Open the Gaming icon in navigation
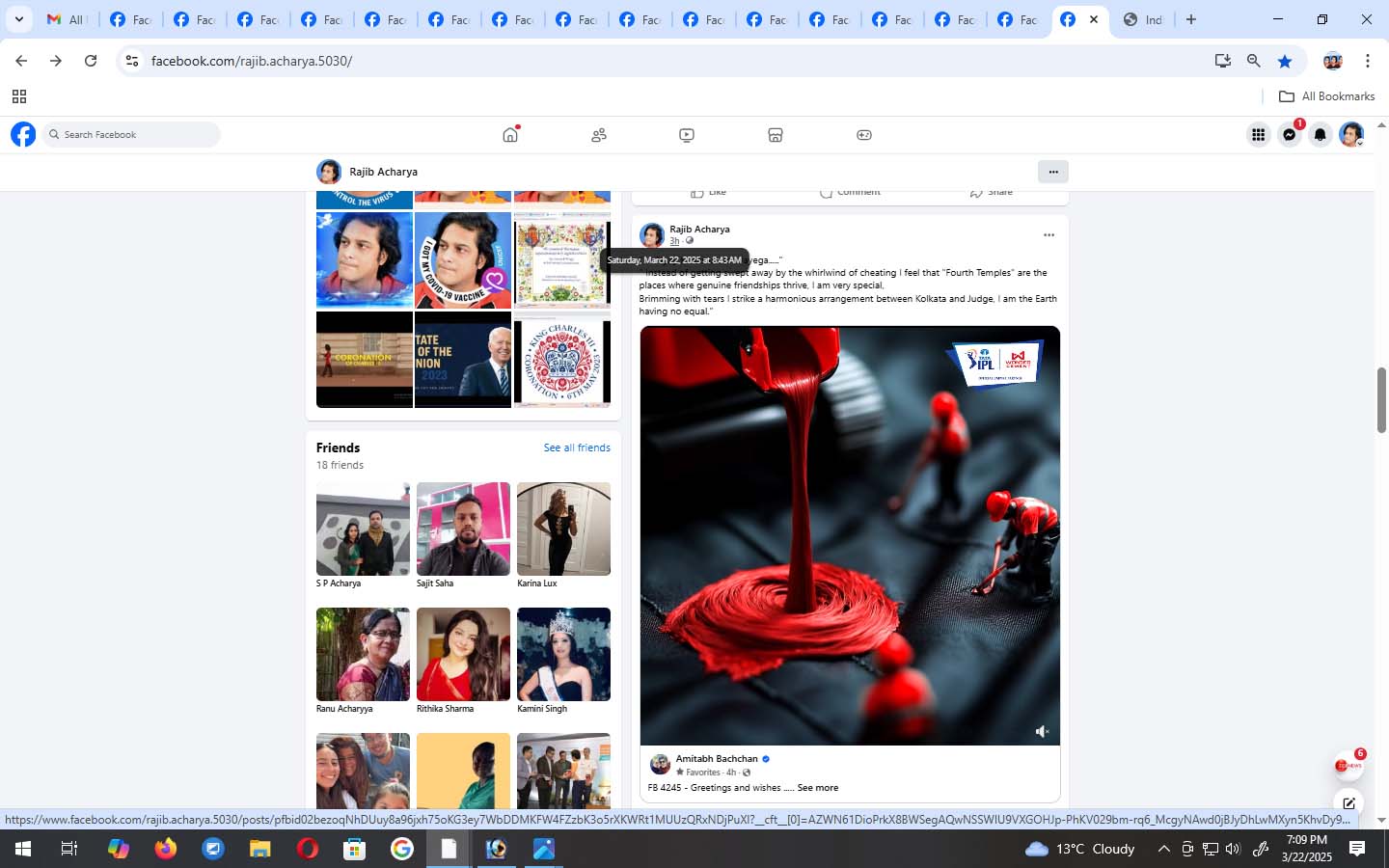1389x868 pixels. click(864, 135)
